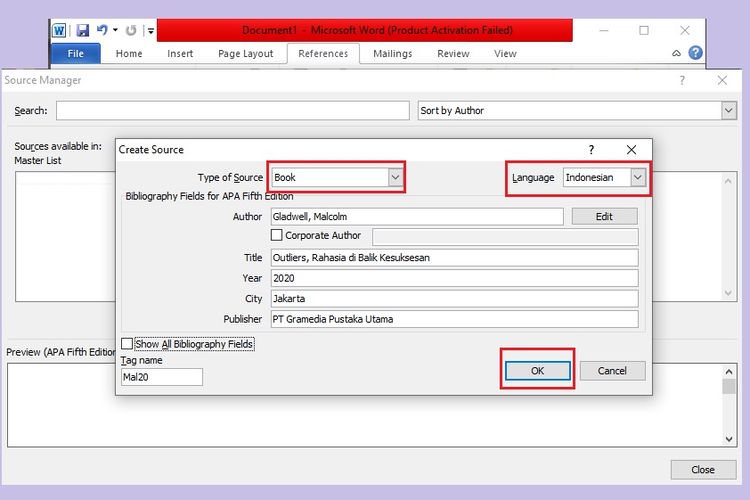This screenshot has height=500, width=750.
Task: Click the preview pane scrollbar thumb
Action: point(728,386)
